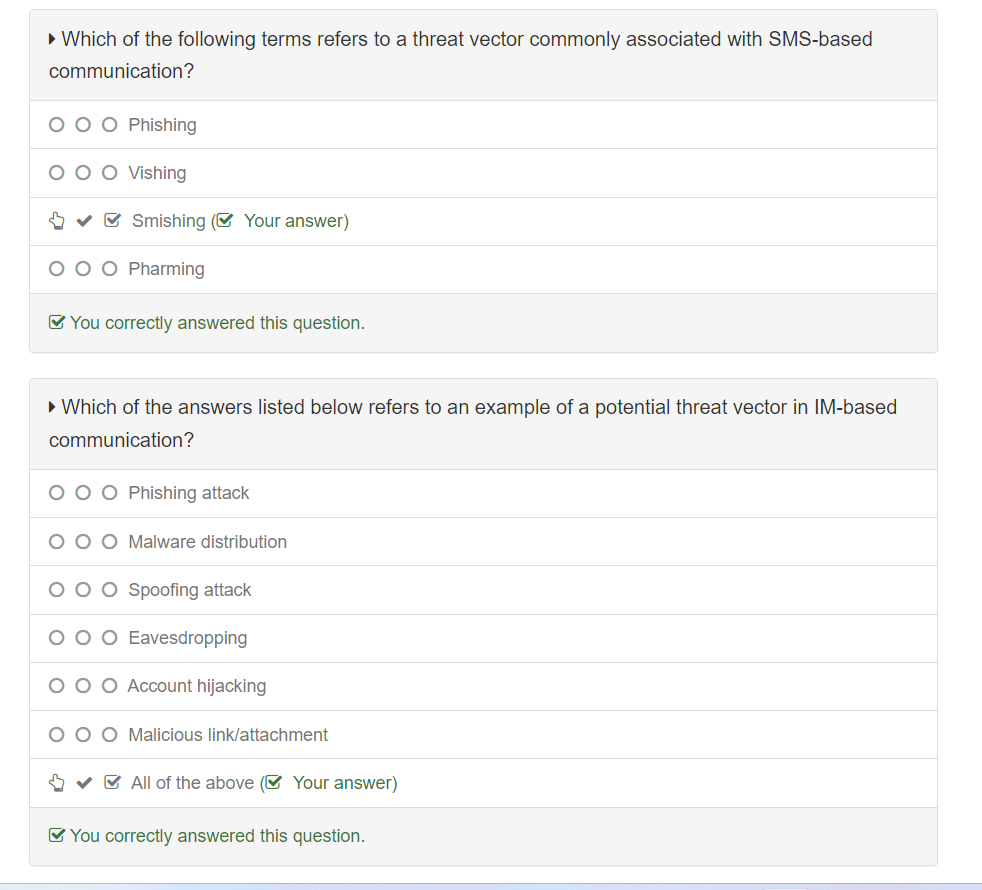Select the leftmost circle in the Vishing row
This screenshot has width=982, height=890.
click(57, 173)
